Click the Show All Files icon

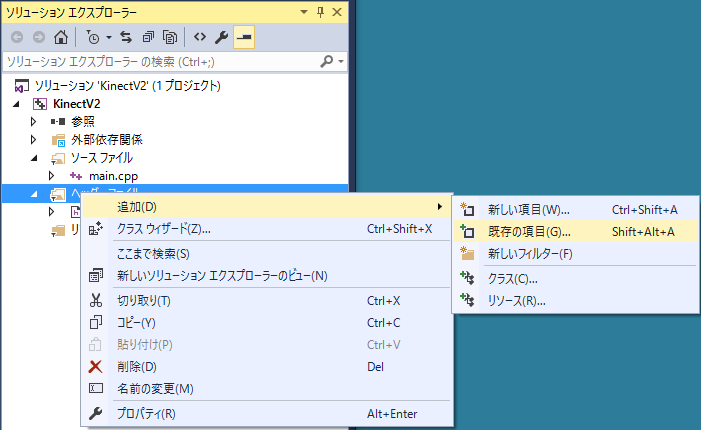(x=170, y=37)
